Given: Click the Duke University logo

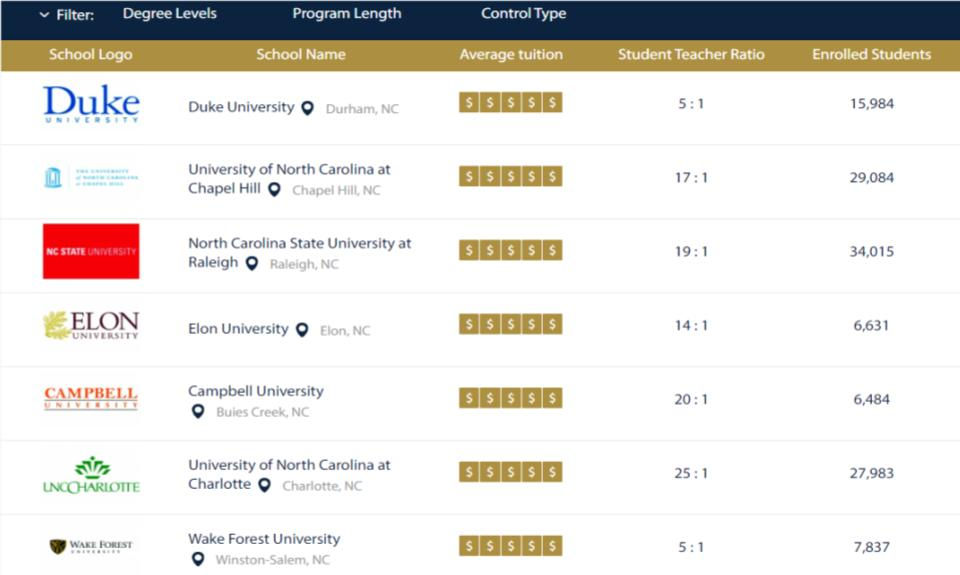Looking at the screenshot, I should pos(91,103).
